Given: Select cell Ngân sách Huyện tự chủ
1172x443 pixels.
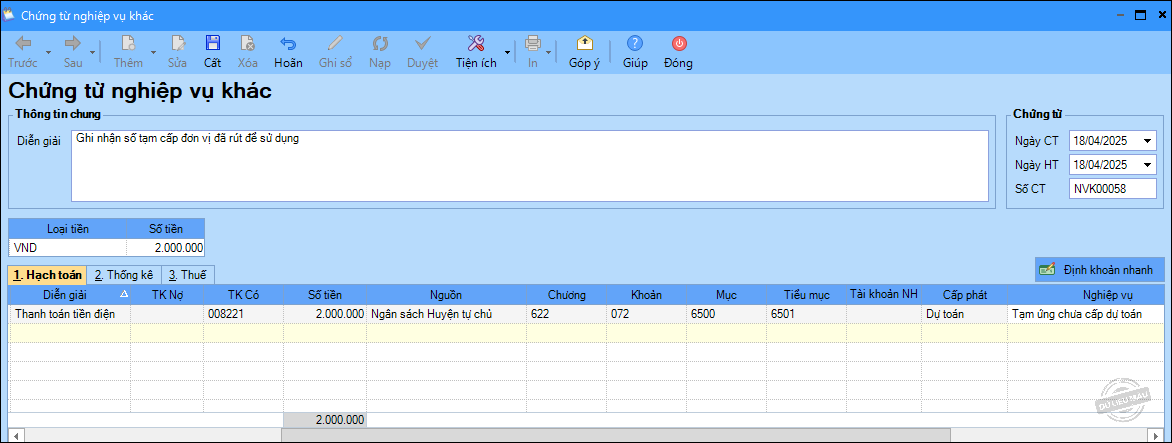Looking at the screenshot, I should [446, 314].
